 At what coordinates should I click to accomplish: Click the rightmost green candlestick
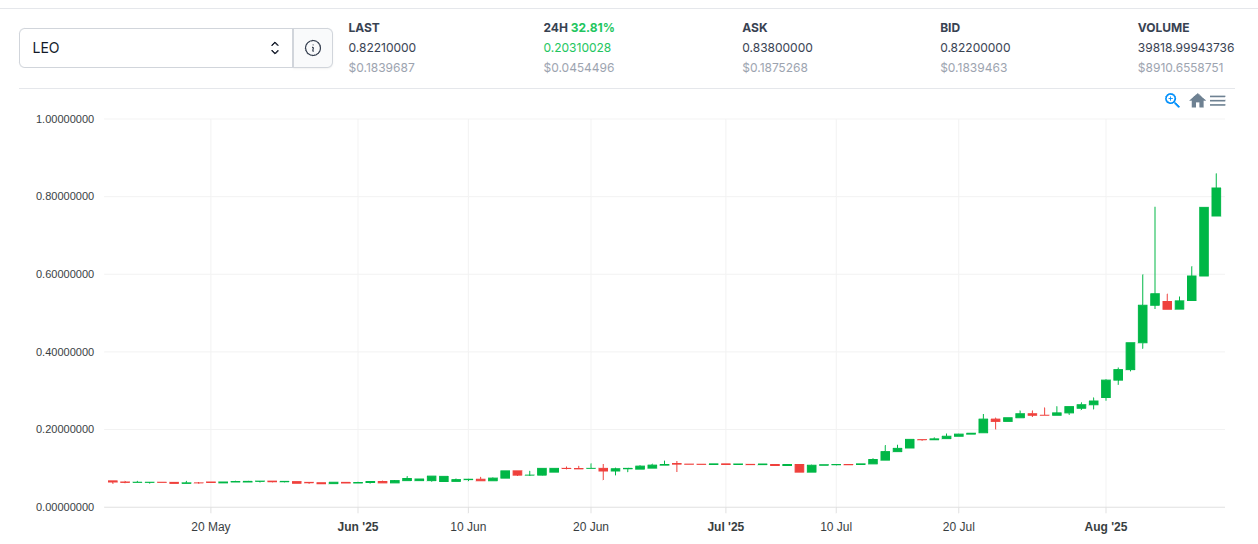pos(1216,201)
